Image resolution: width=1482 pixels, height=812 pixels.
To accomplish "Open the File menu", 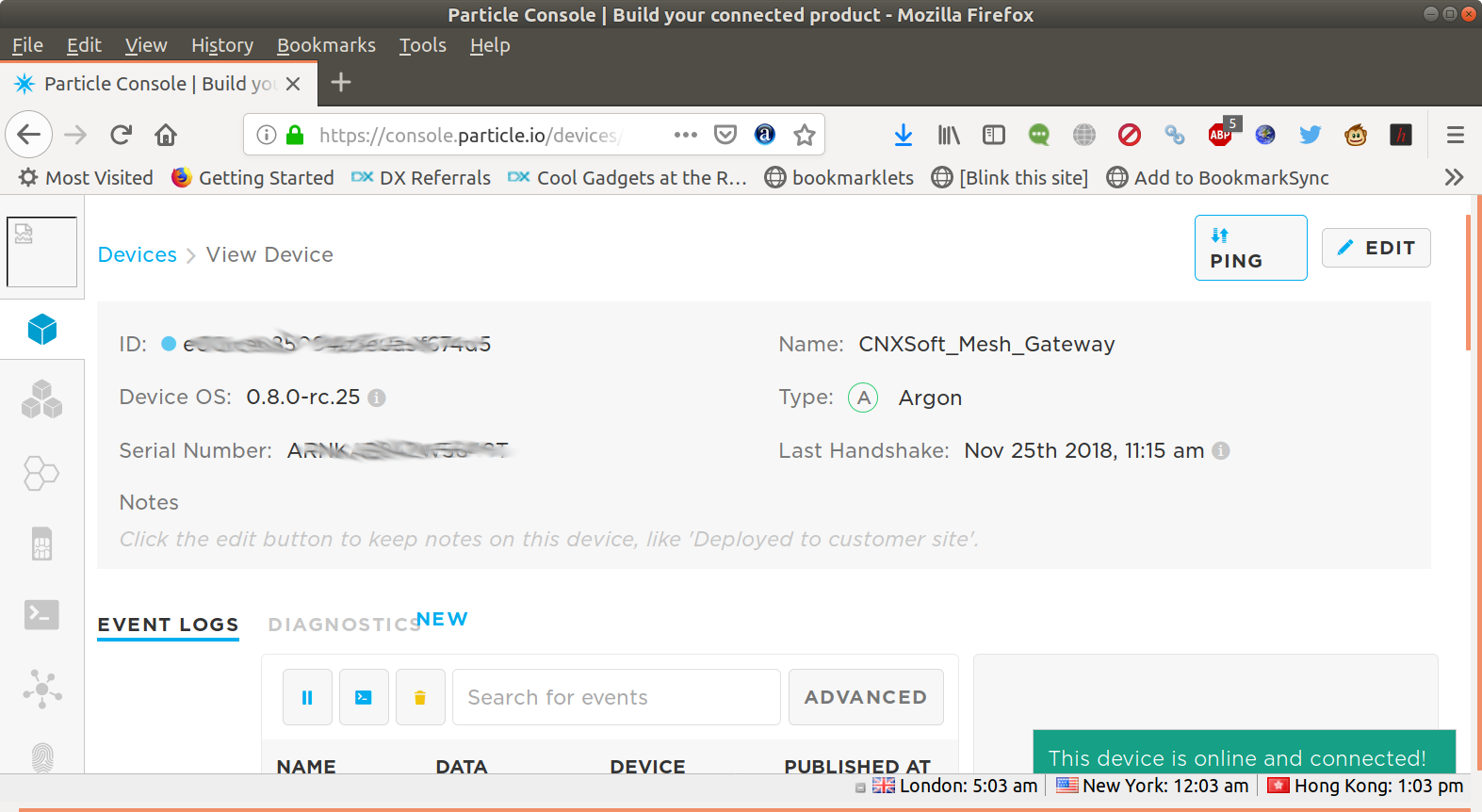I will (x=27, y=45).
